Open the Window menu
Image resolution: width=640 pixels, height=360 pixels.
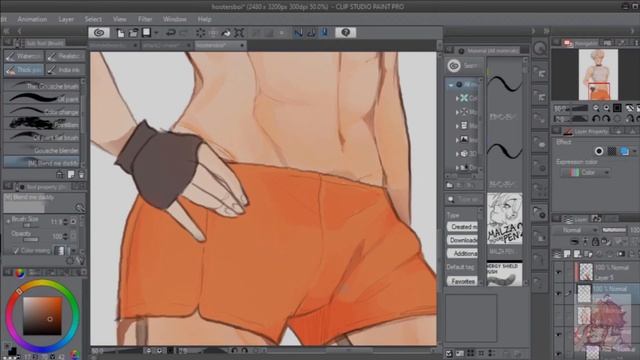click(x=175, y=19)
